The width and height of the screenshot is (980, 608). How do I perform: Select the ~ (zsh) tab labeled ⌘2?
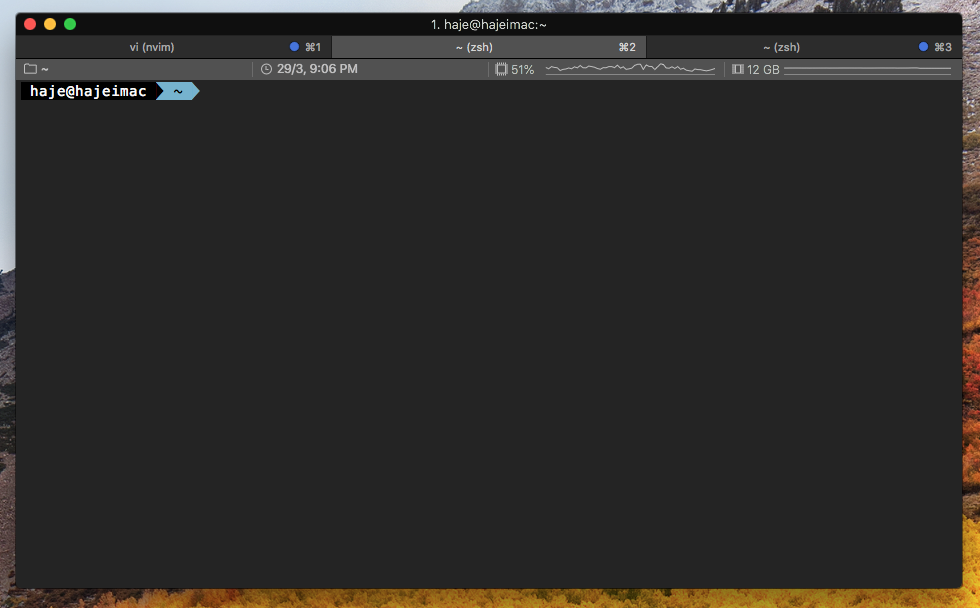click(x=474, y=47)
